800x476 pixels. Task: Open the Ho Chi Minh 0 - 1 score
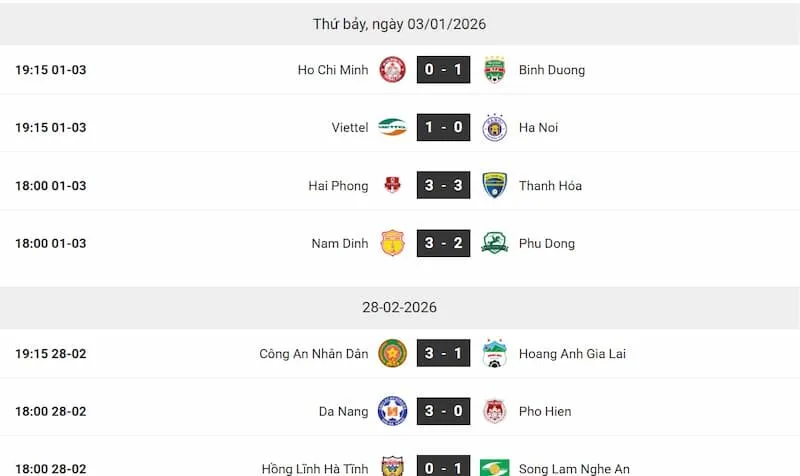click(x=443, y=70)
